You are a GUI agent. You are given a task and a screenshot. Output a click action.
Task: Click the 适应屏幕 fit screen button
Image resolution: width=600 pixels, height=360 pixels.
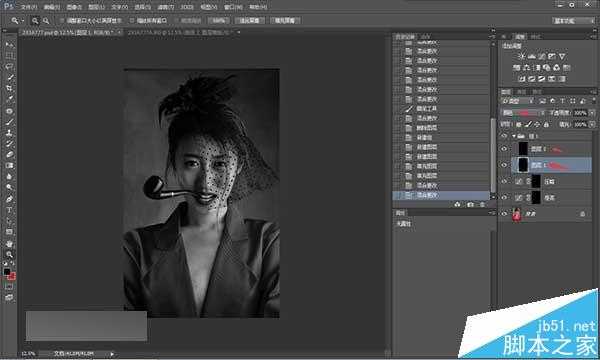[x=249, y=21]
